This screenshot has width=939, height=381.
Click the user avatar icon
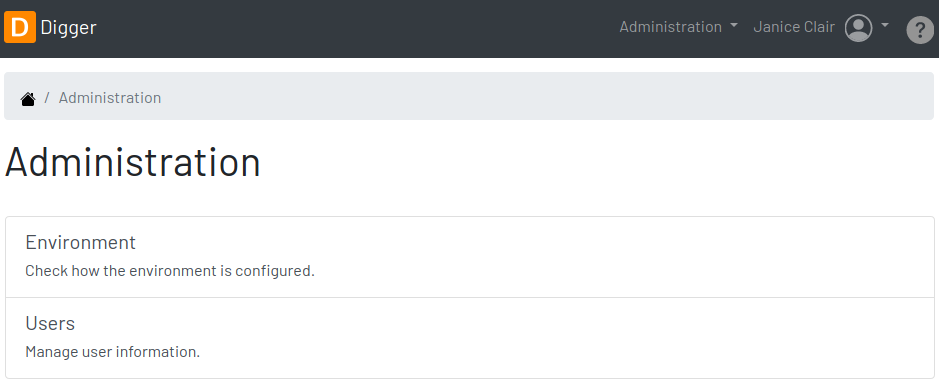[x=858, y=28]
